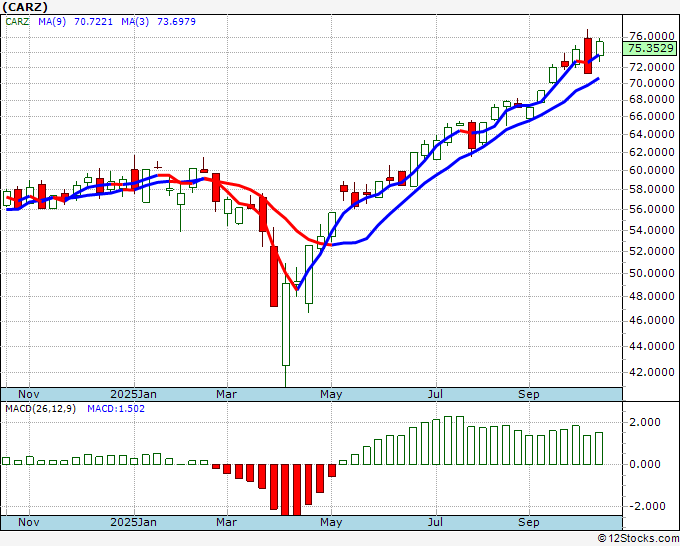The width and height of the screenshot is (680, 546).
Task: Click May on the price chart date axis
Action: (x=331, y=394)
